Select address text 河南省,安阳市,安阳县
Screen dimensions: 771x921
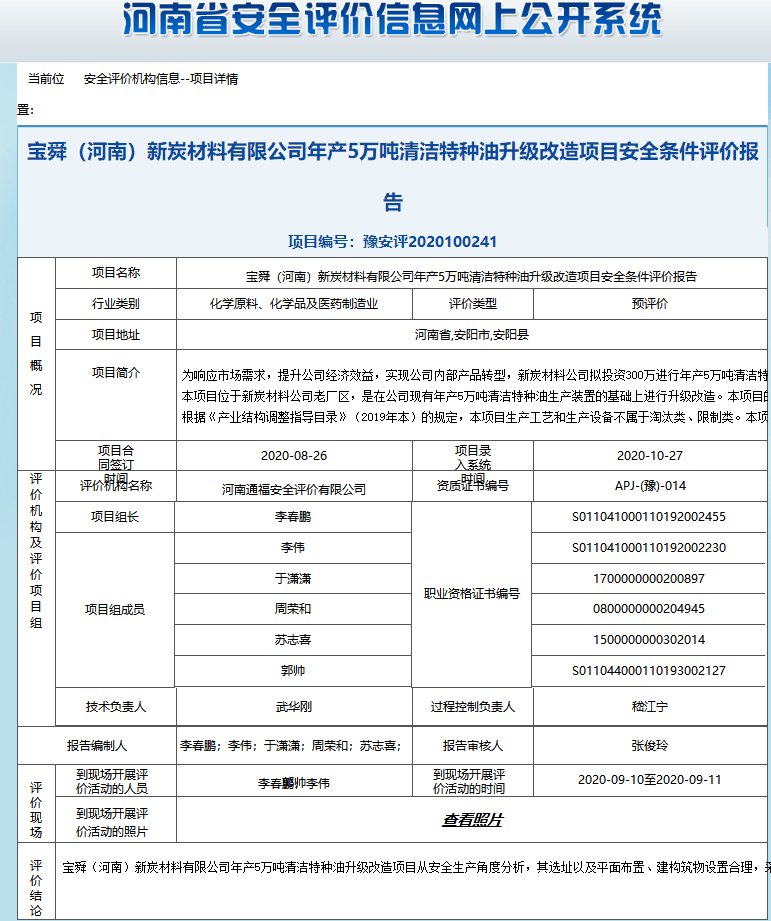point(472,335)
